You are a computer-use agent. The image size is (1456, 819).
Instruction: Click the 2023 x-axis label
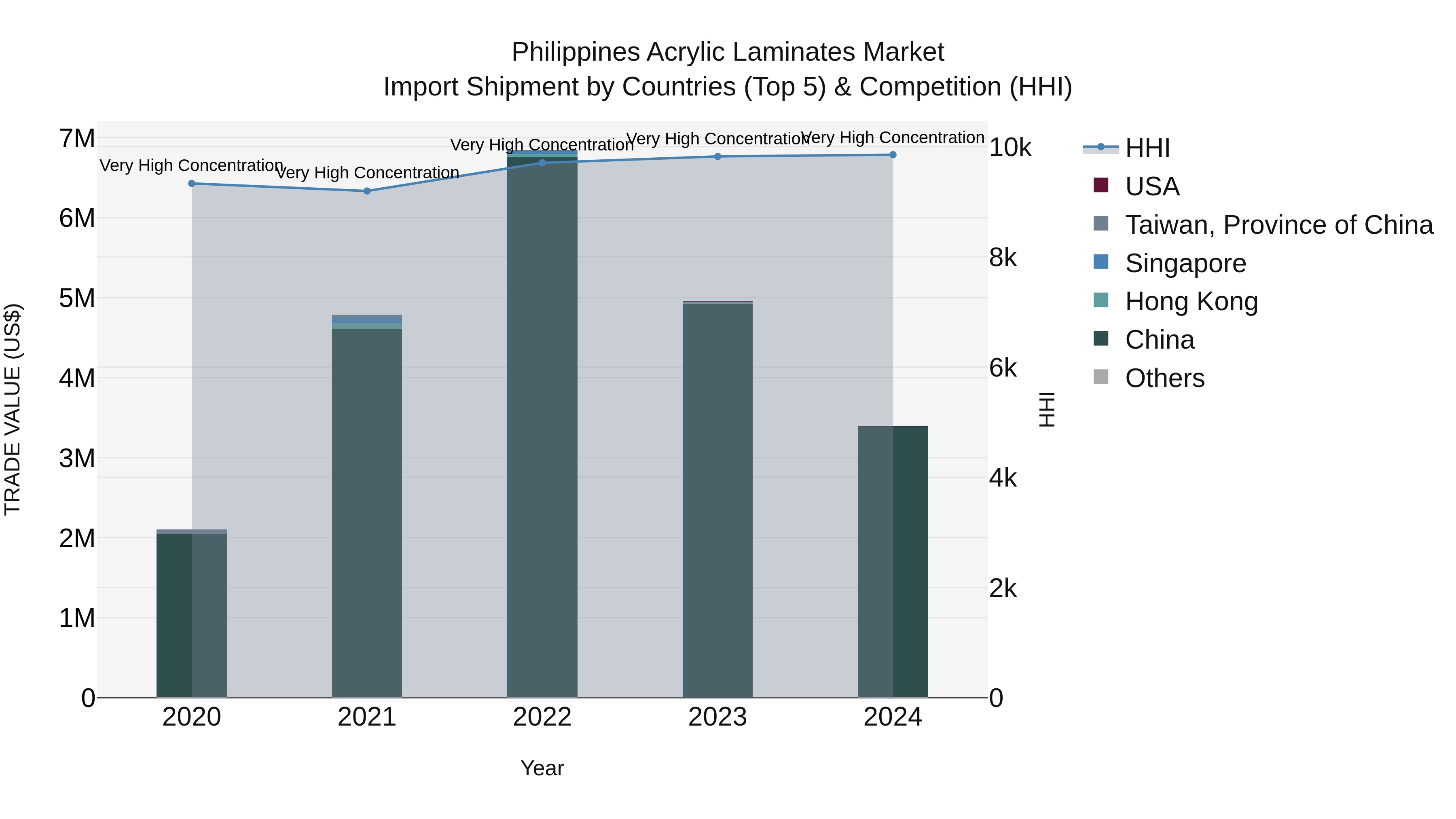coord(718,717)
